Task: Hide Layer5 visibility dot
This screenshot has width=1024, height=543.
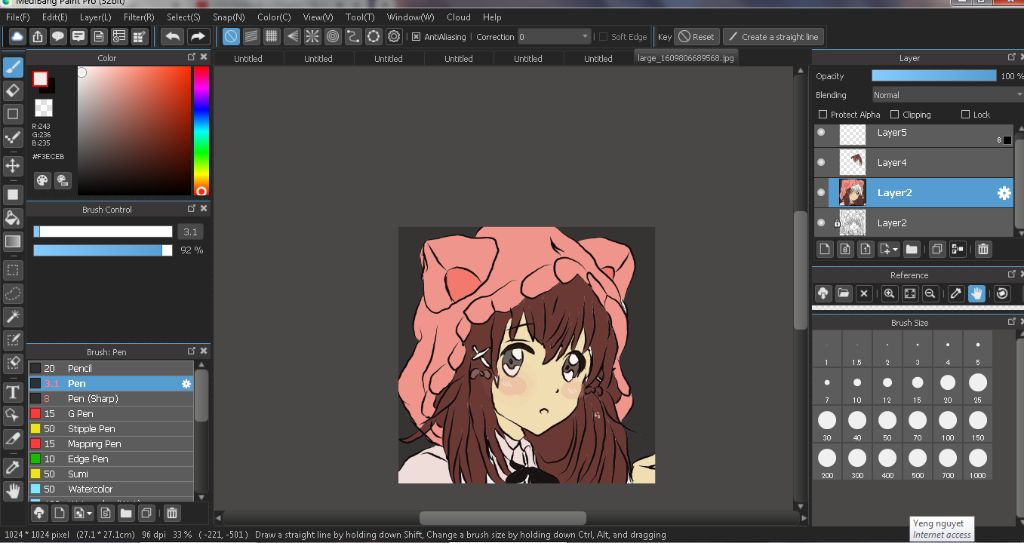Action: (x=822, y=132)
